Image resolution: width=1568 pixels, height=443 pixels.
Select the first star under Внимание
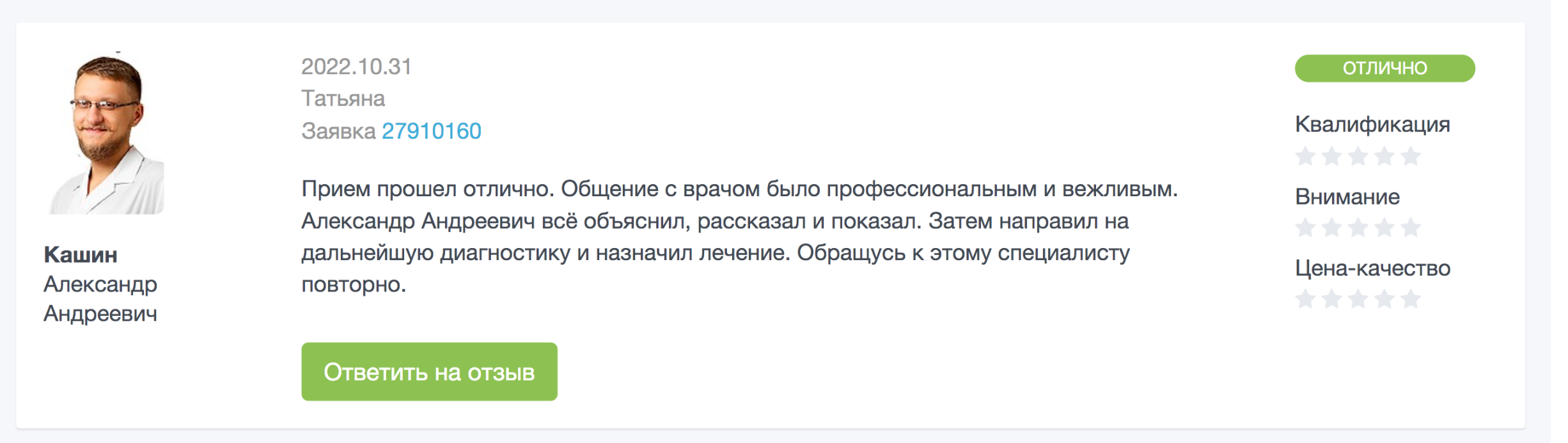click(1305, 228)
